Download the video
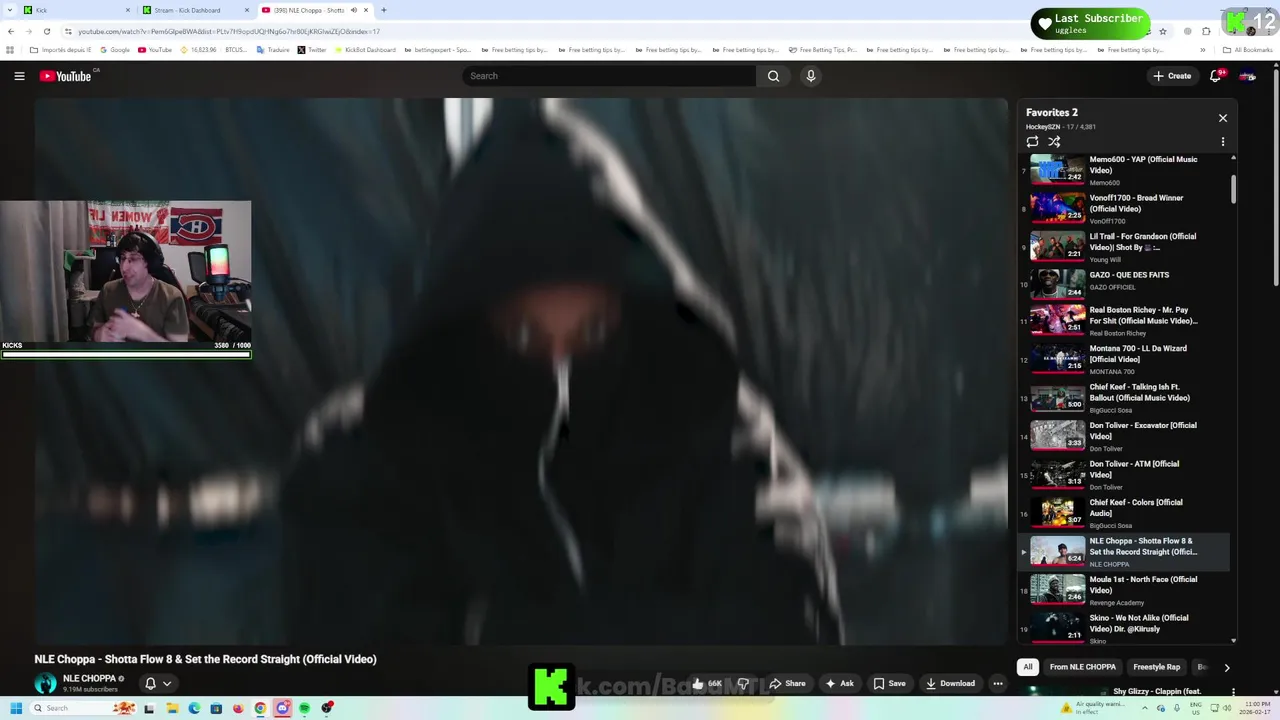This screenshot has width=1280, height=720. coord(950,684)
